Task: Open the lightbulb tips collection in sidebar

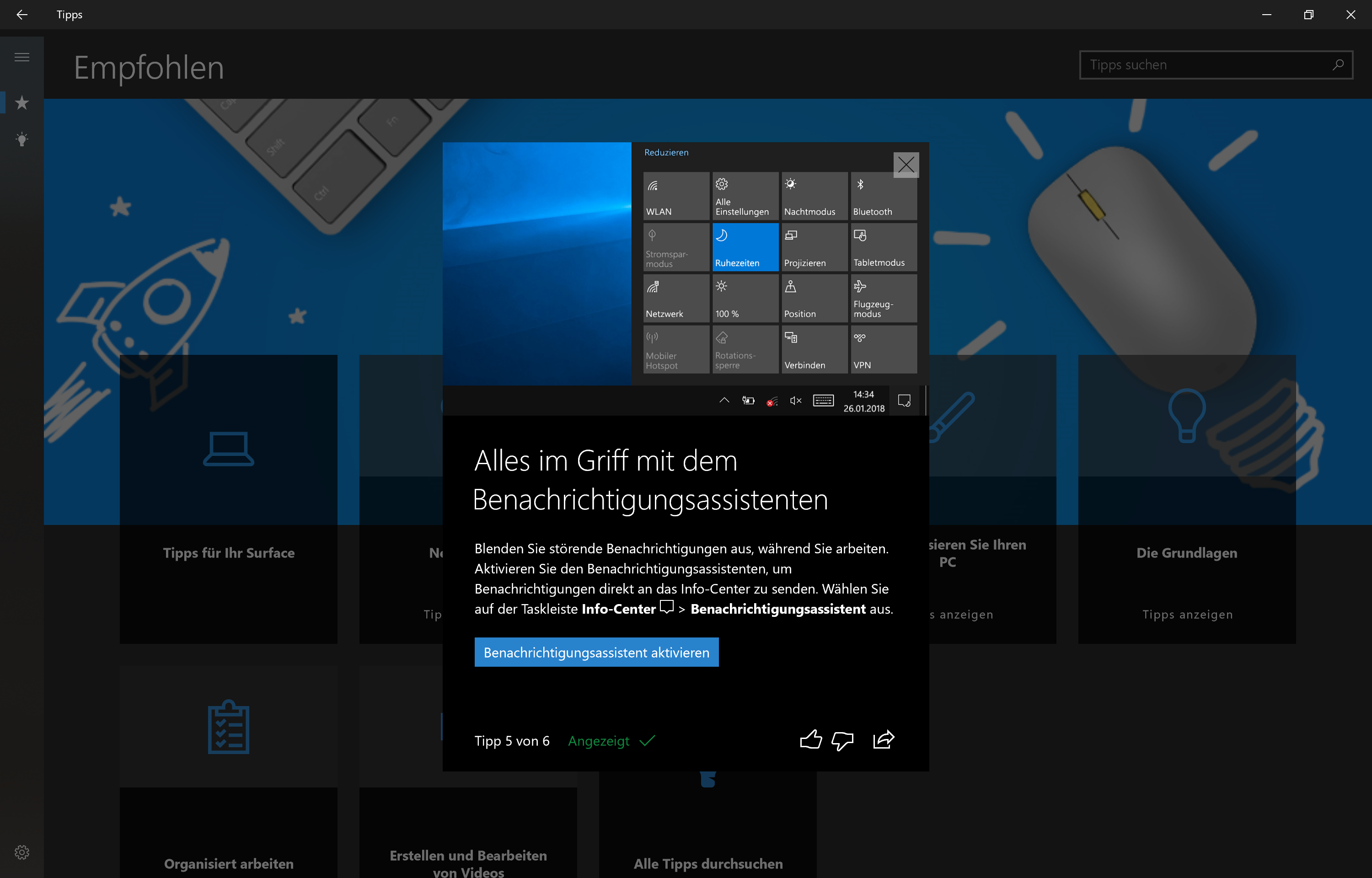Action: pos(21,139)
